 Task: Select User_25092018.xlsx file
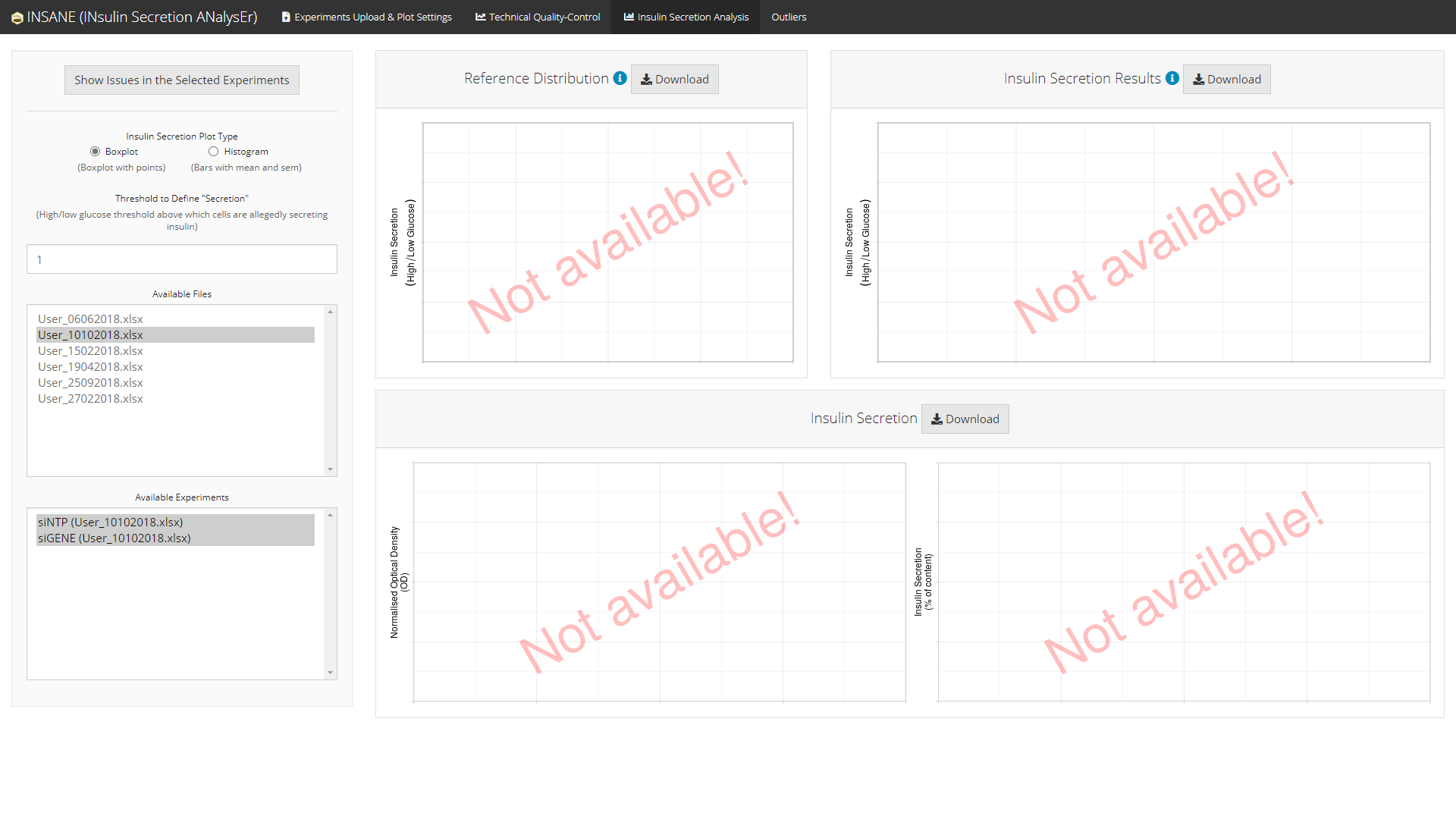click(x=91, y=383)
